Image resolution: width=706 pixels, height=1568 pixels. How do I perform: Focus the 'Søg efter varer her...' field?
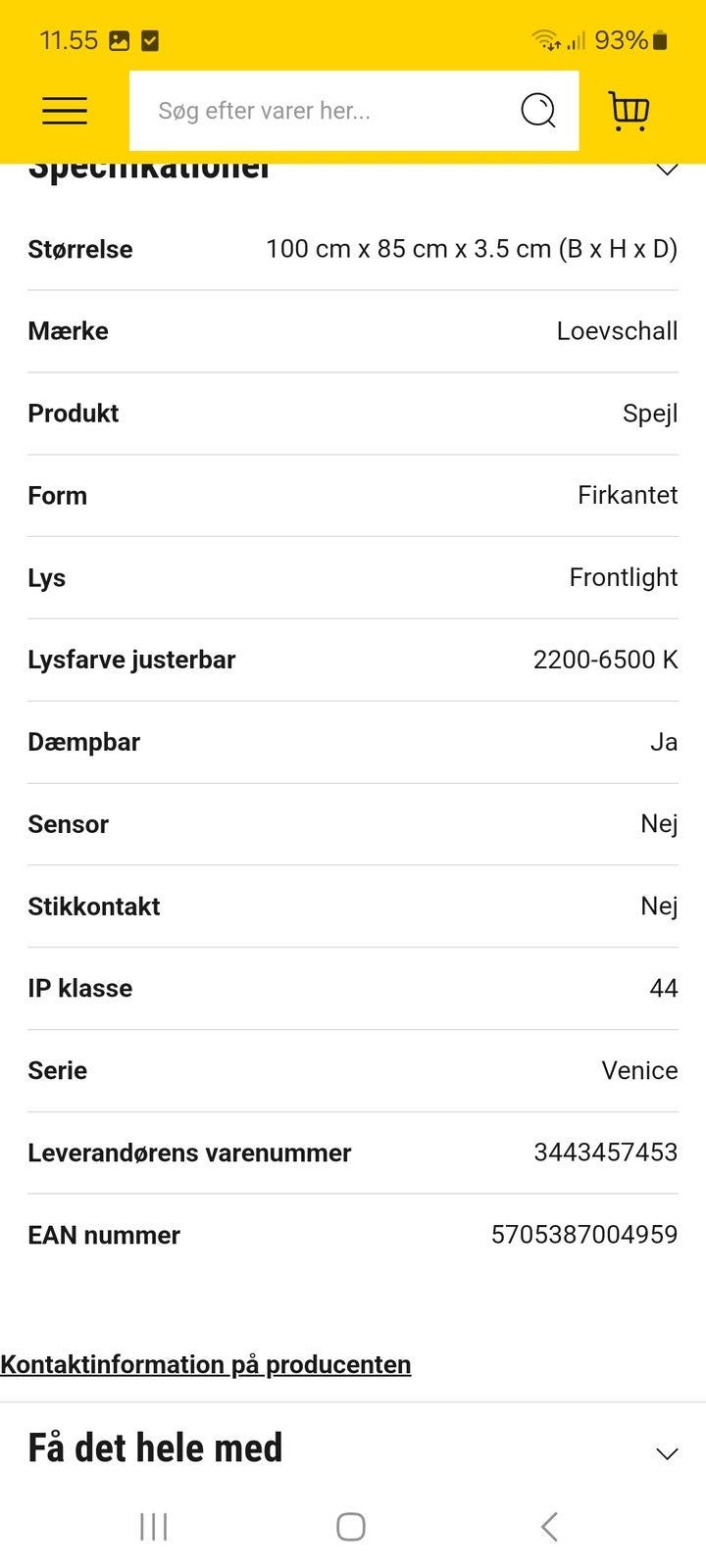pyautogui.click(x=324, y=111)
